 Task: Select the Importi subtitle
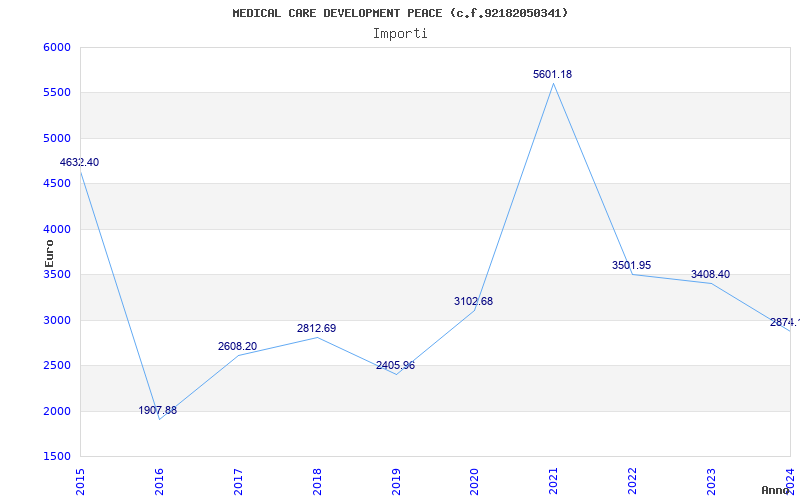(400, 34)
